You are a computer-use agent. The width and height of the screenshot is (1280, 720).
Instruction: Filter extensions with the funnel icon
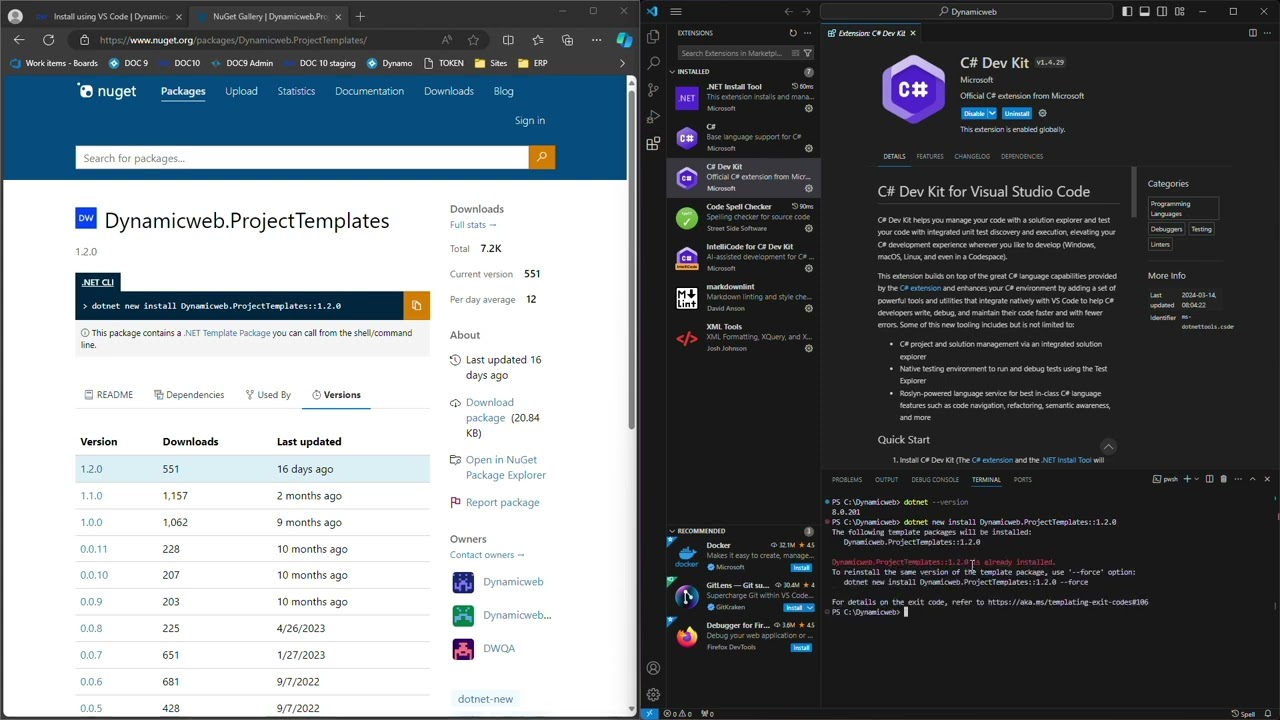click(808, 53)
